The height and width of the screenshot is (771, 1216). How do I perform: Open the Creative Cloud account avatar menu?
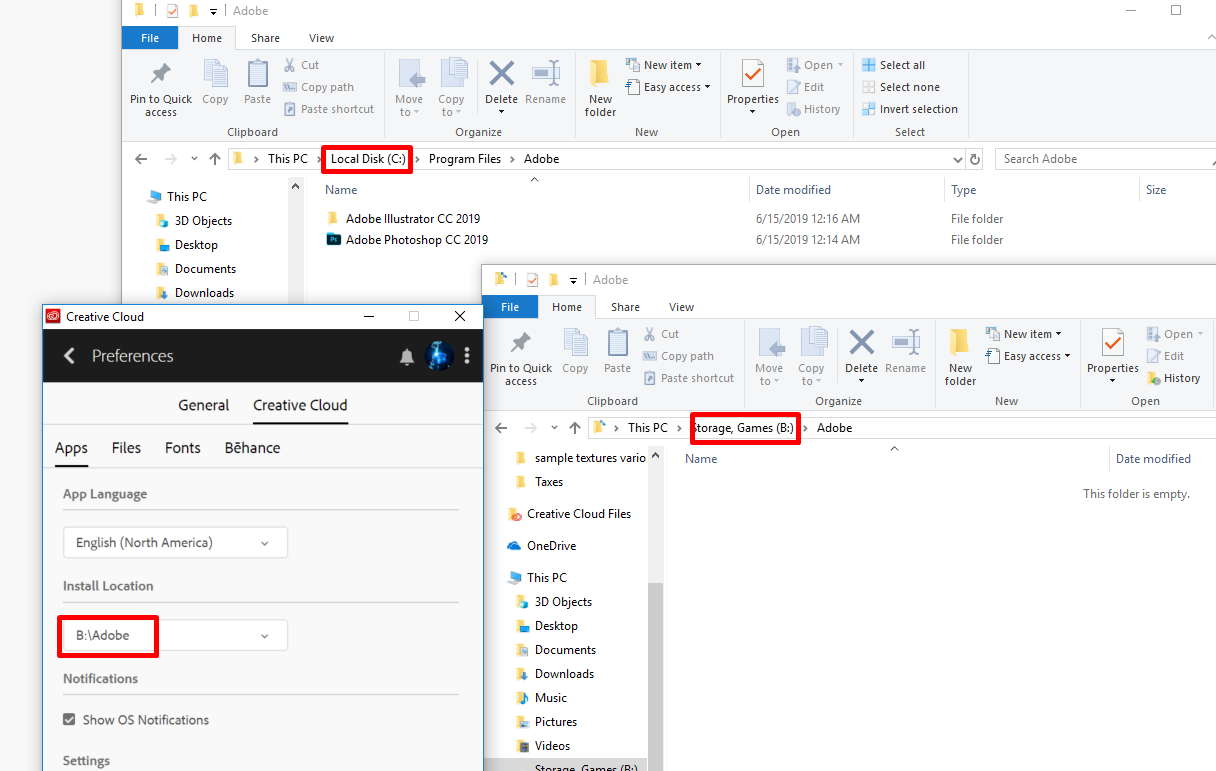(x=439, y=355)
